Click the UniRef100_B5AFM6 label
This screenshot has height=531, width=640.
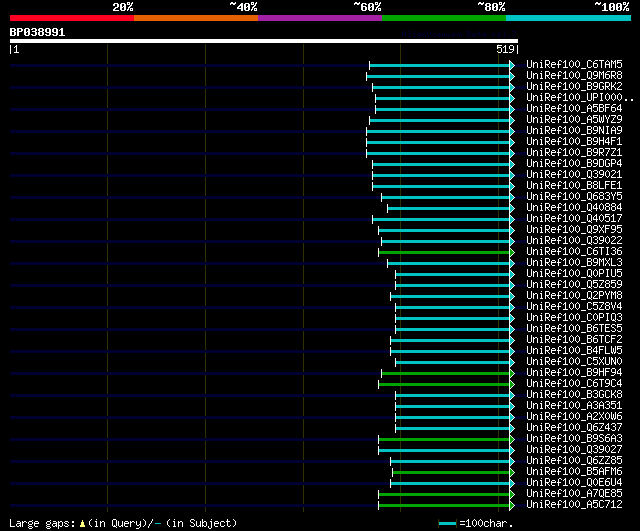(x=574, y=472)
